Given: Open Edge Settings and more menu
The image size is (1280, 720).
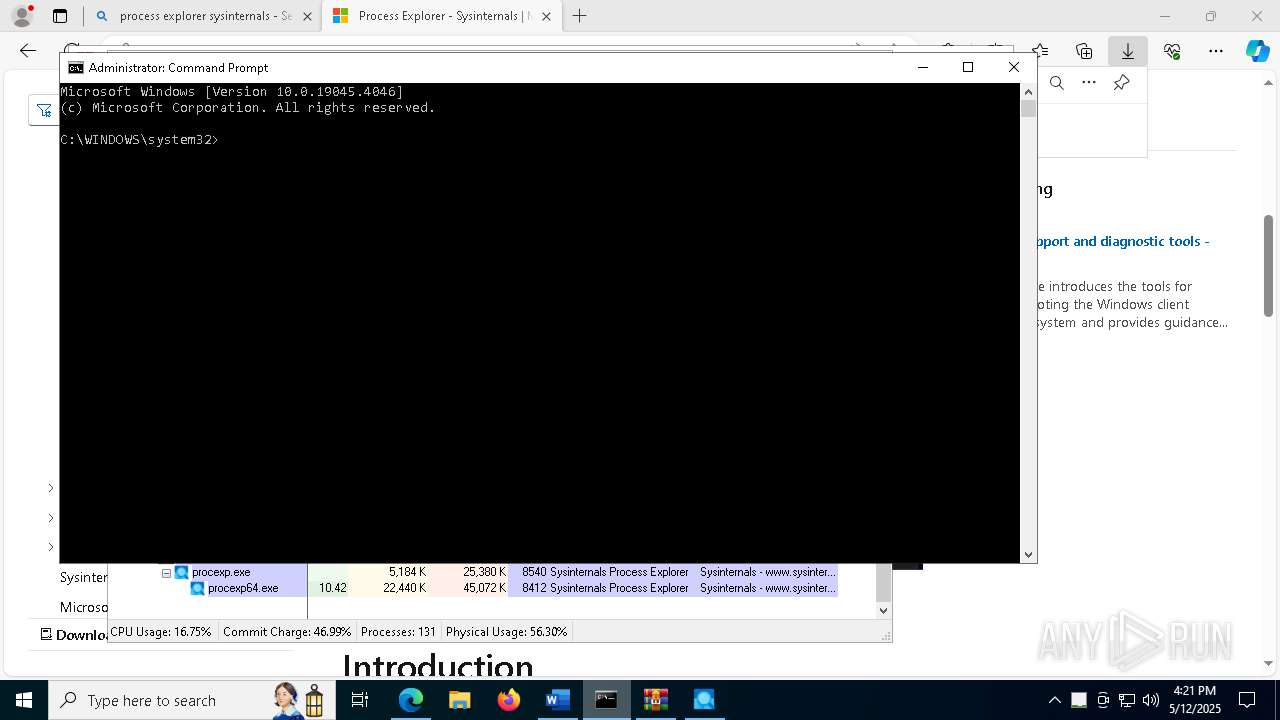Looking at the screenshot, I should click(x=1216, y=51).
